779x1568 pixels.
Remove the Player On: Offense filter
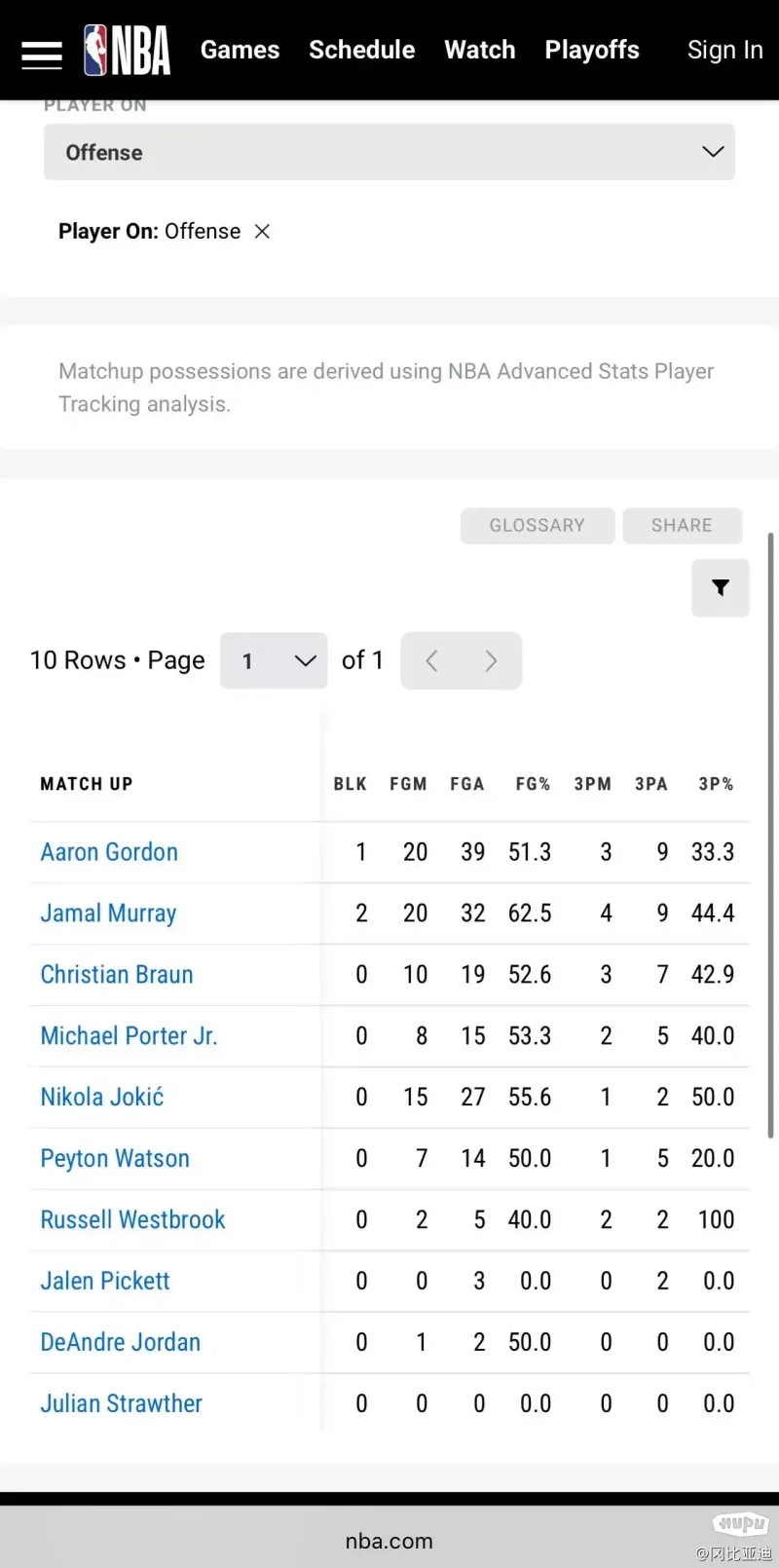pos(262,232)
